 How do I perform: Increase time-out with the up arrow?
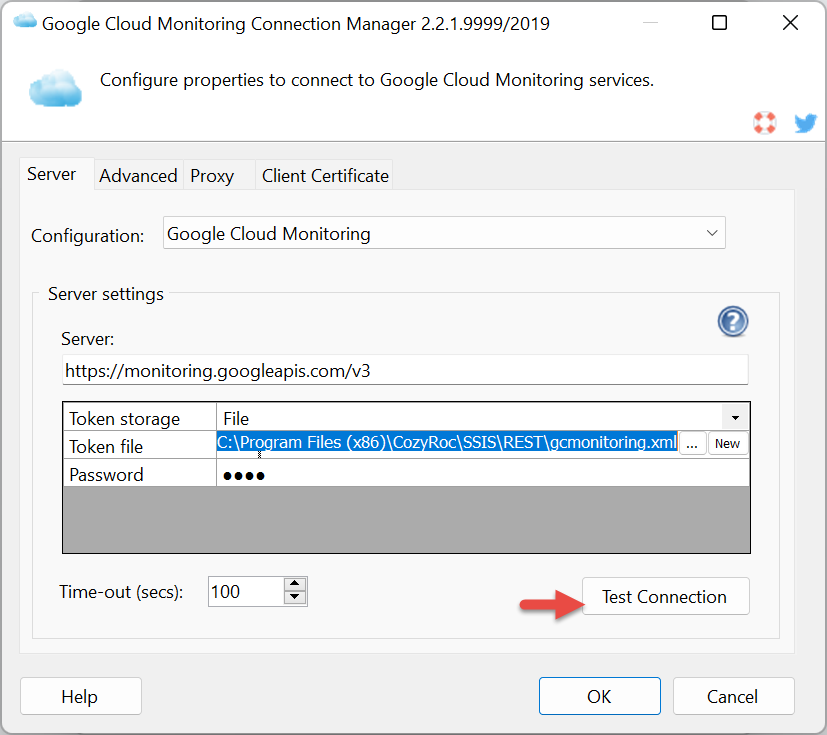(x=295, y=584)
